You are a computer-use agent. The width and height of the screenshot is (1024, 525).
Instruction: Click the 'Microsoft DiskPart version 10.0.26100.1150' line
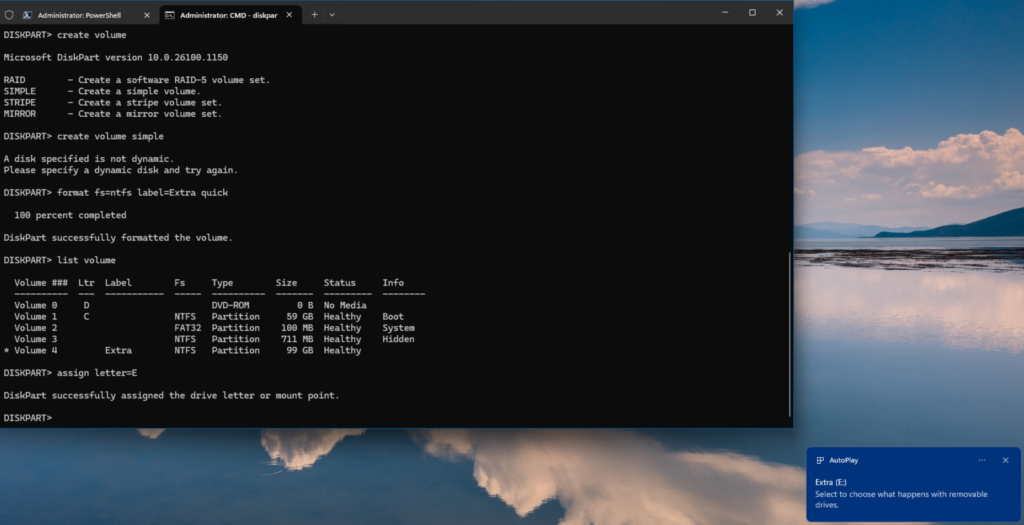click(116, 57)
